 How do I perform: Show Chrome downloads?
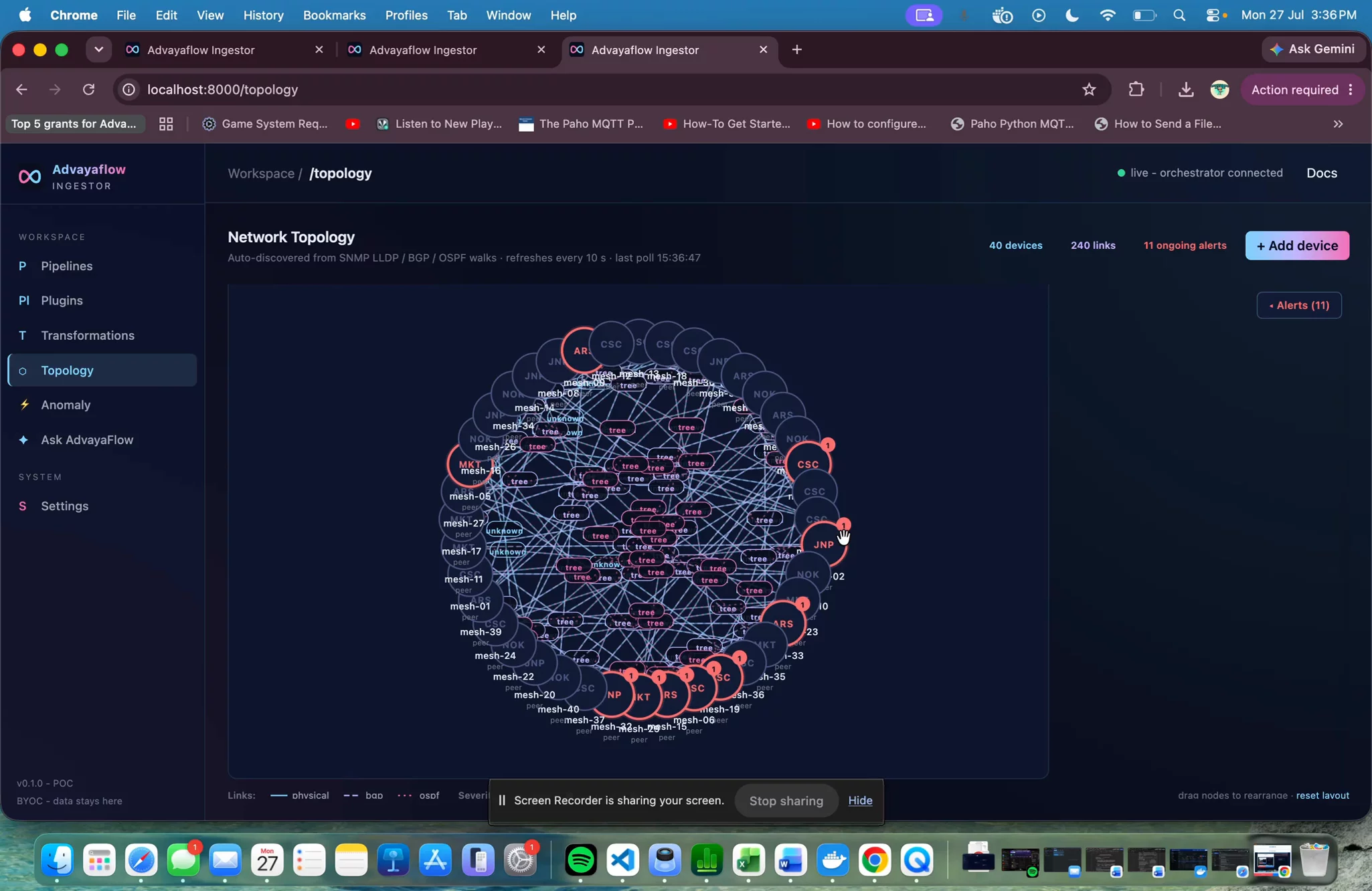point(1186,90)
